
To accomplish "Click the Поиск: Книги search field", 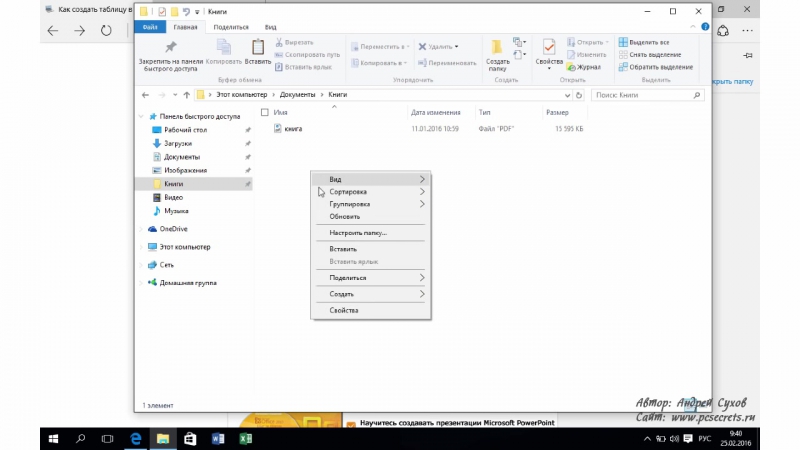I will 647,95.
